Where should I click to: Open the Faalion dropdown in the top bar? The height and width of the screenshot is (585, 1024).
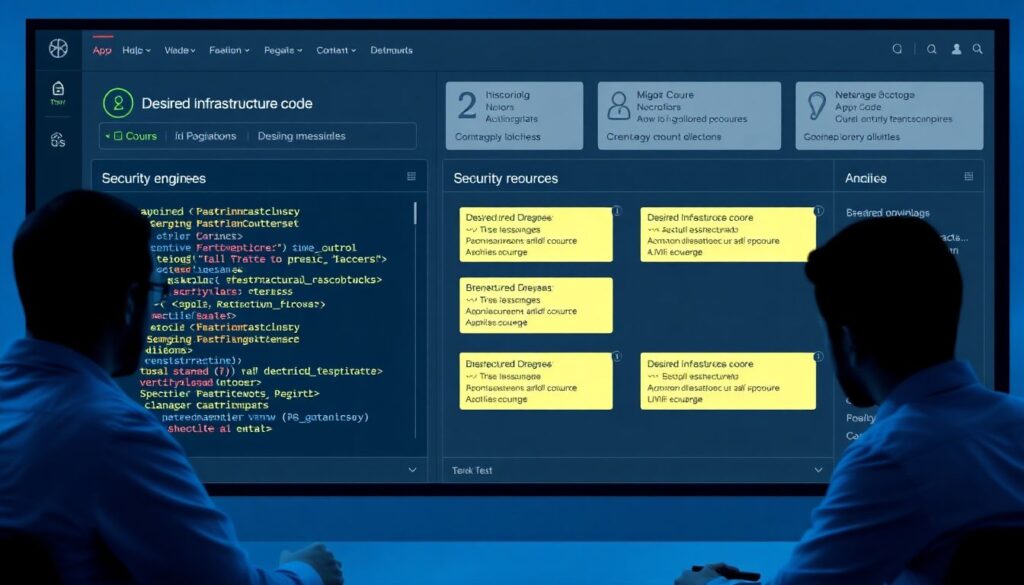pyautogui.click(x=231, y=50)
